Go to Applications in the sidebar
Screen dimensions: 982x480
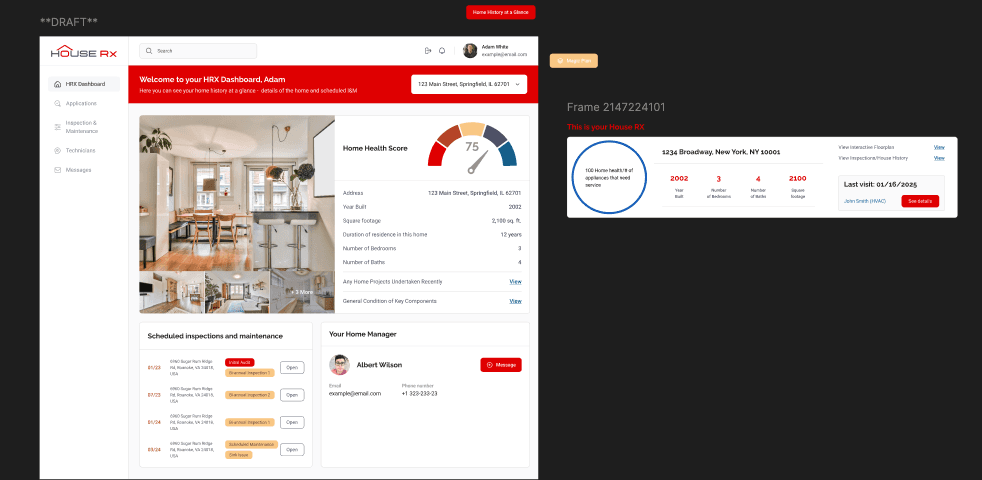pyautogui.click(x=80, y=103)
